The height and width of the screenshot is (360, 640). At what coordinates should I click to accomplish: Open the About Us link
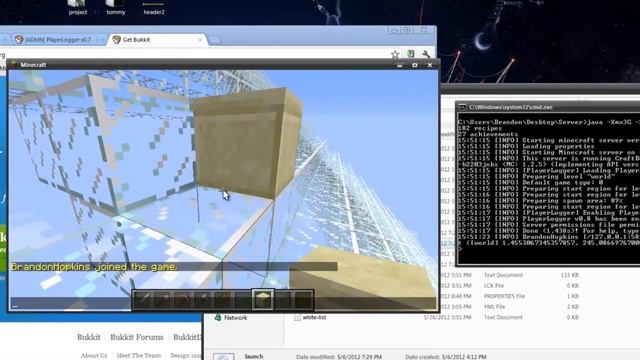94,356
